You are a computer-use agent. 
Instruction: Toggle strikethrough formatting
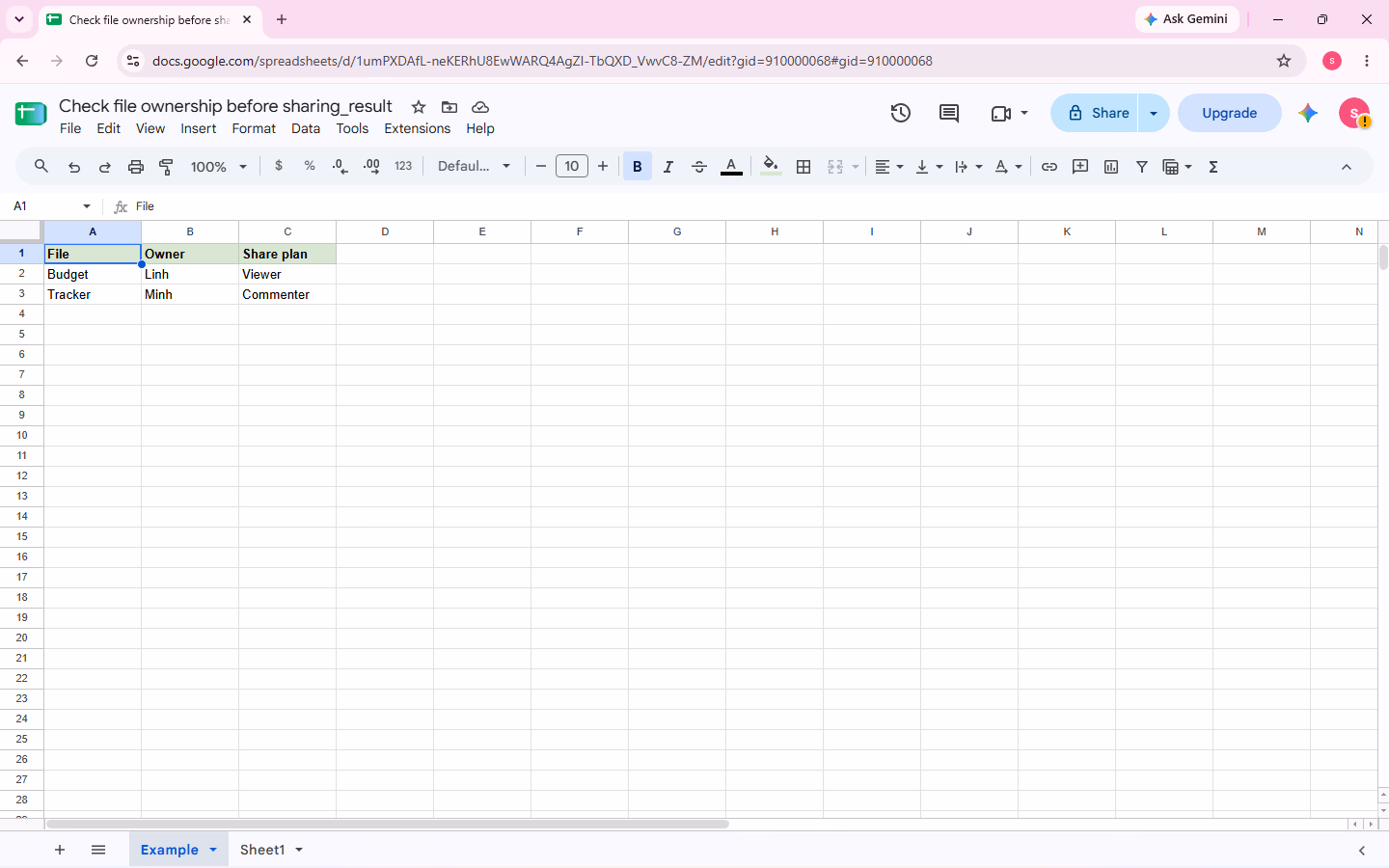(x=699, y=167)
